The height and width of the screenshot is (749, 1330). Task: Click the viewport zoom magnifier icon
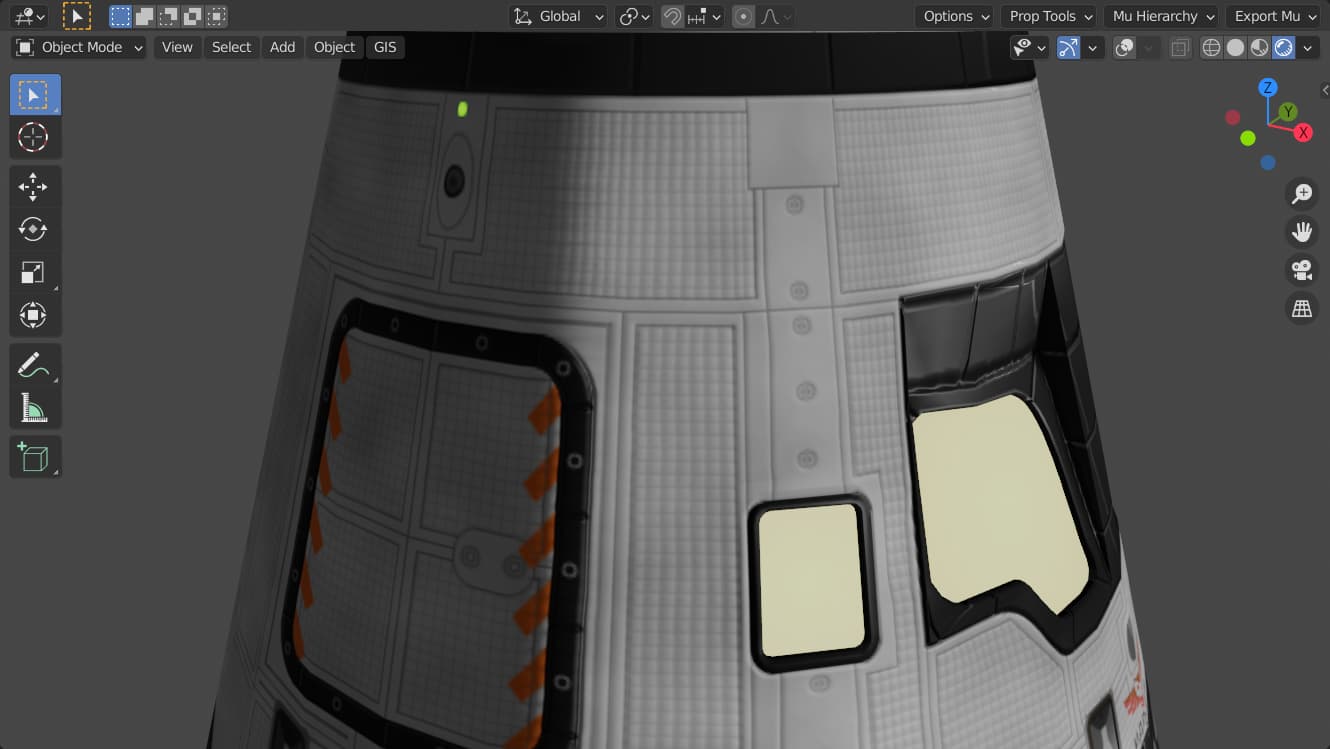coord(1302,194)
